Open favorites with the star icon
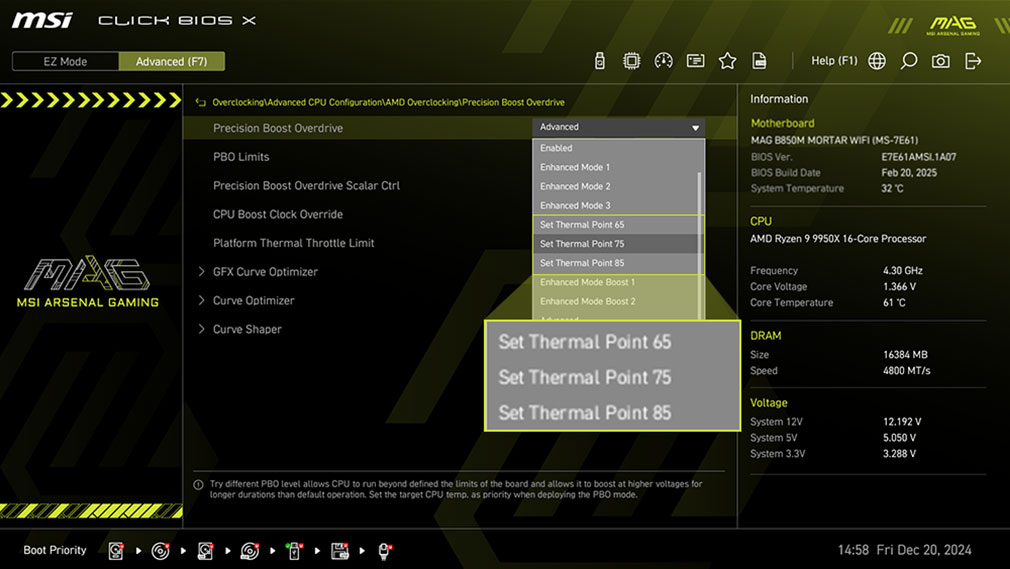1010x569 pixels. pos(728,61)
